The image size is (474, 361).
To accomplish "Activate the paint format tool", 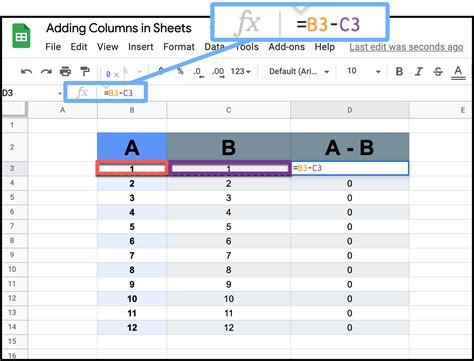I will pyautogui.click(x=85, y=71).
